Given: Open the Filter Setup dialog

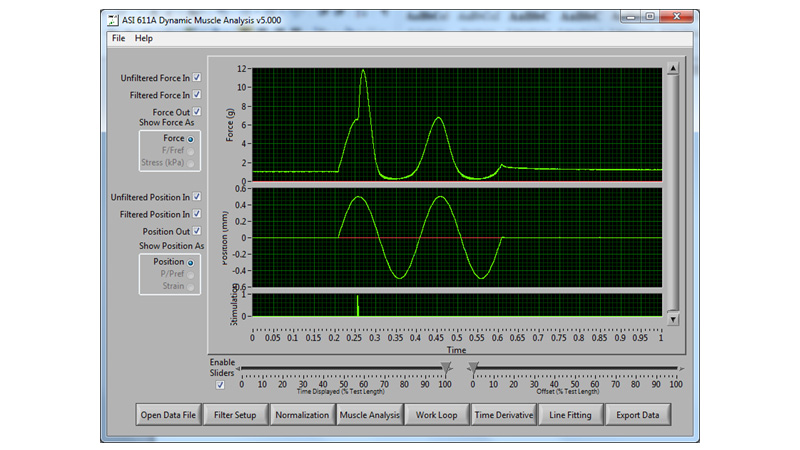Looking at the screenshot, I should pos(235,415).
